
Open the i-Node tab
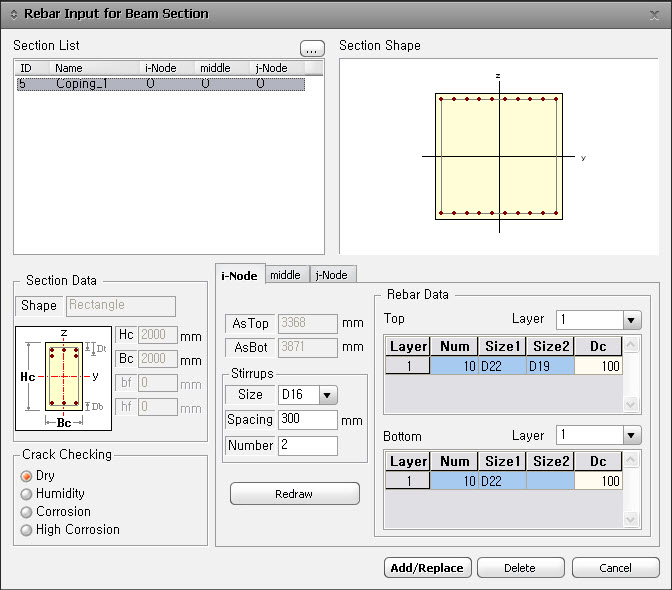(x=239, y=275)
